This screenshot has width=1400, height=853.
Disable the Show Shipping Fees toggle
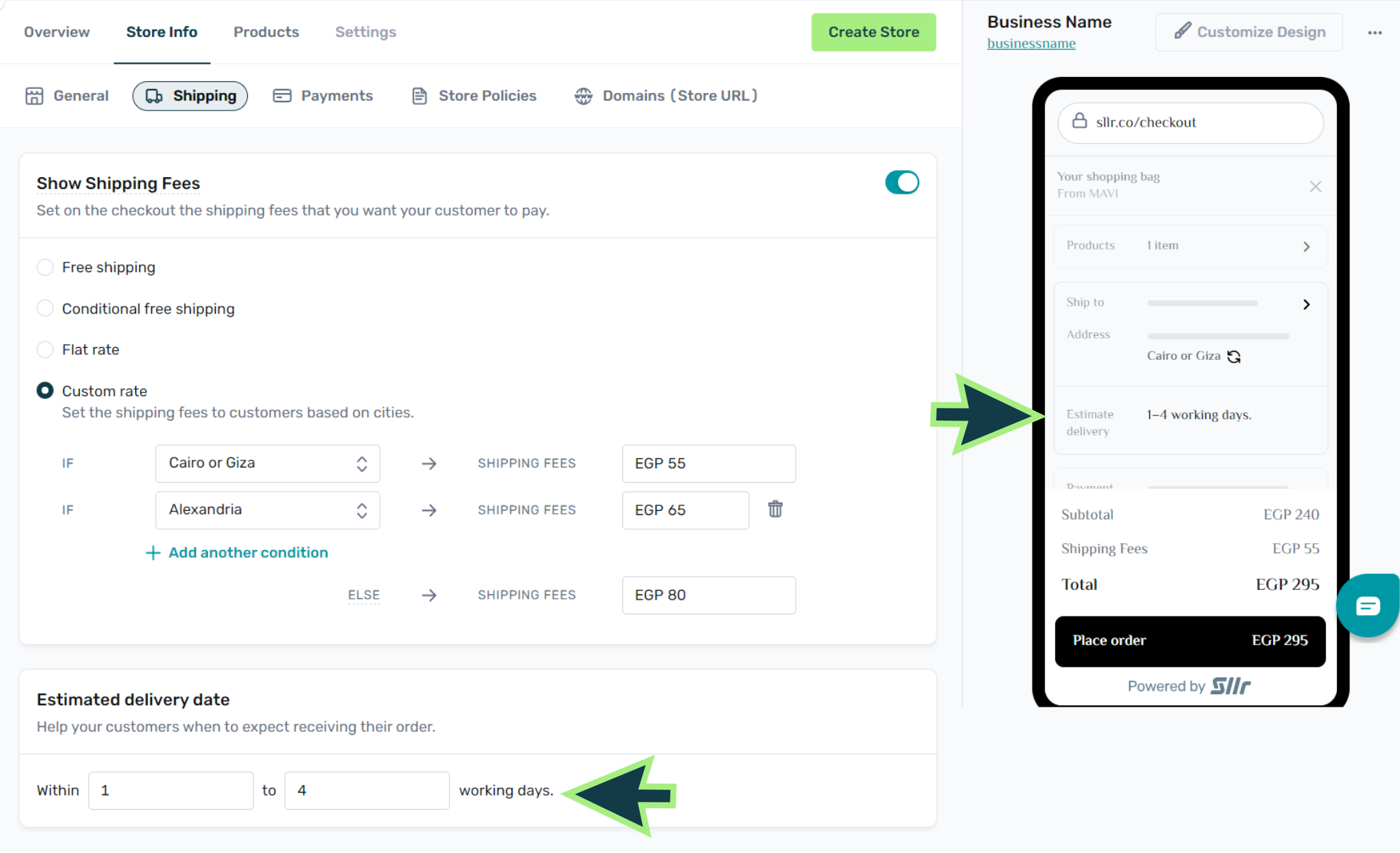[902, 183]
